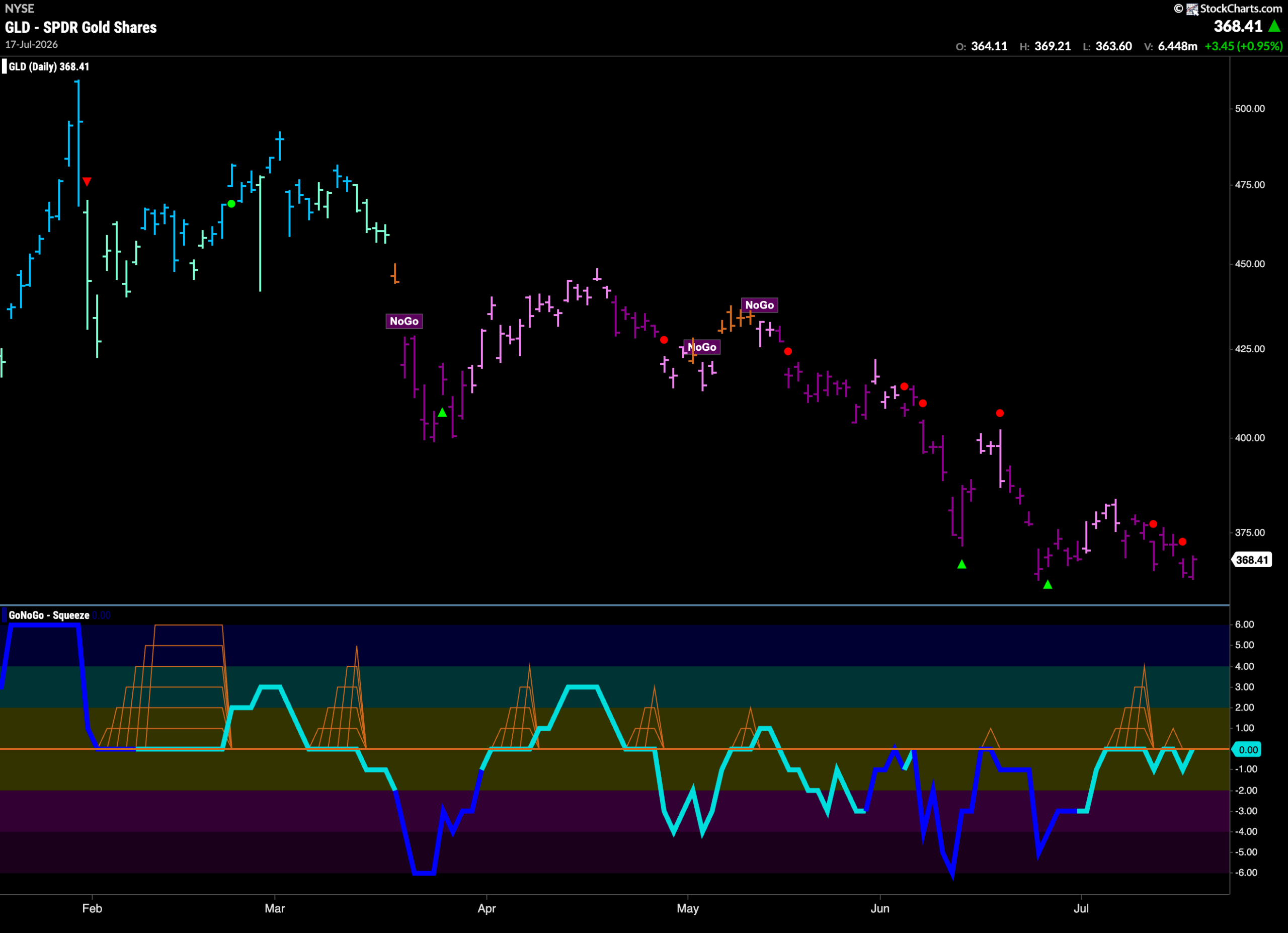Click the 400.00 price axis label
The width and height of the screenshot is (1288, 933).
(x=1250, y=438)
